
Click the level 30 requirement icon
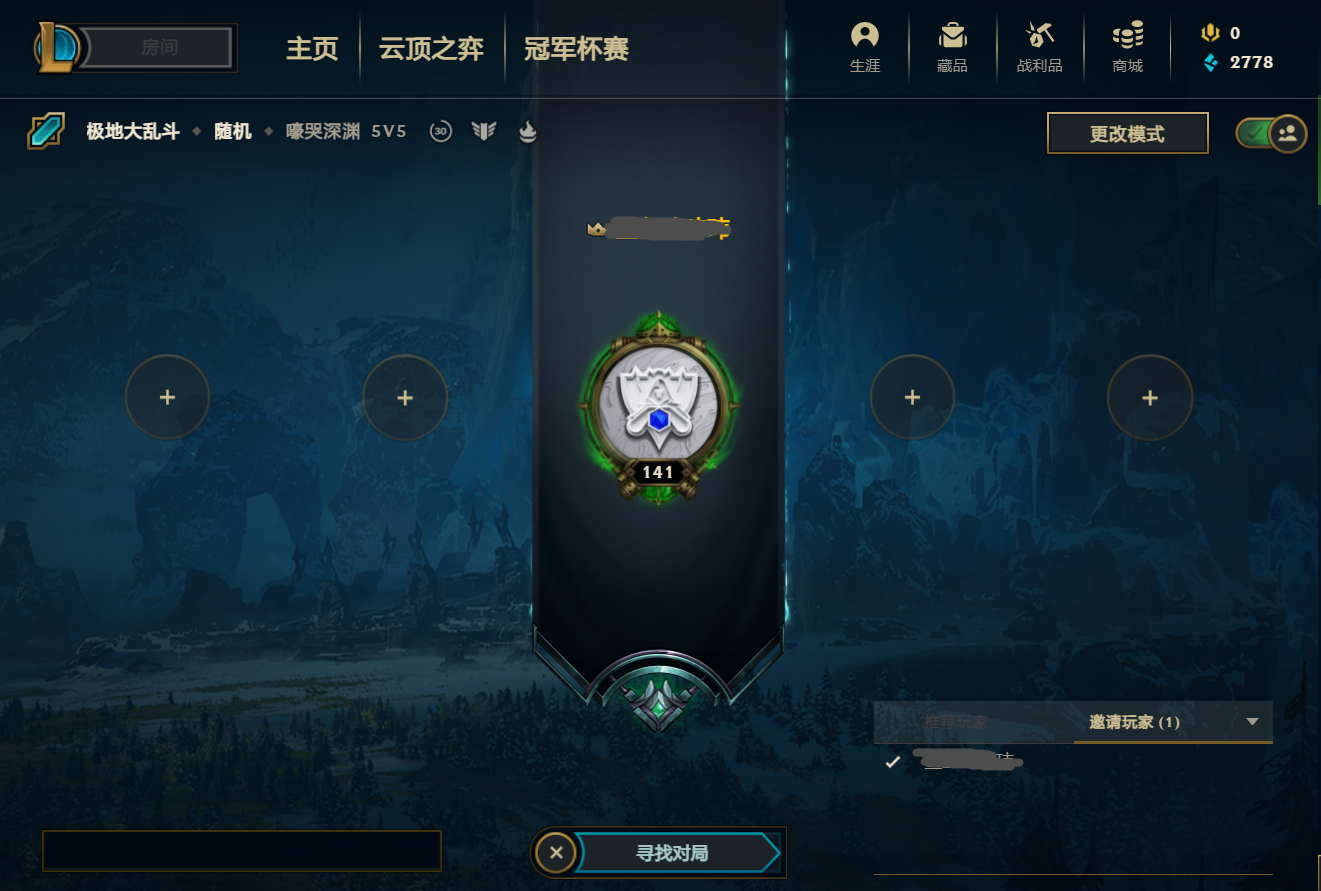pyautogui.click(x=441, y=131)
